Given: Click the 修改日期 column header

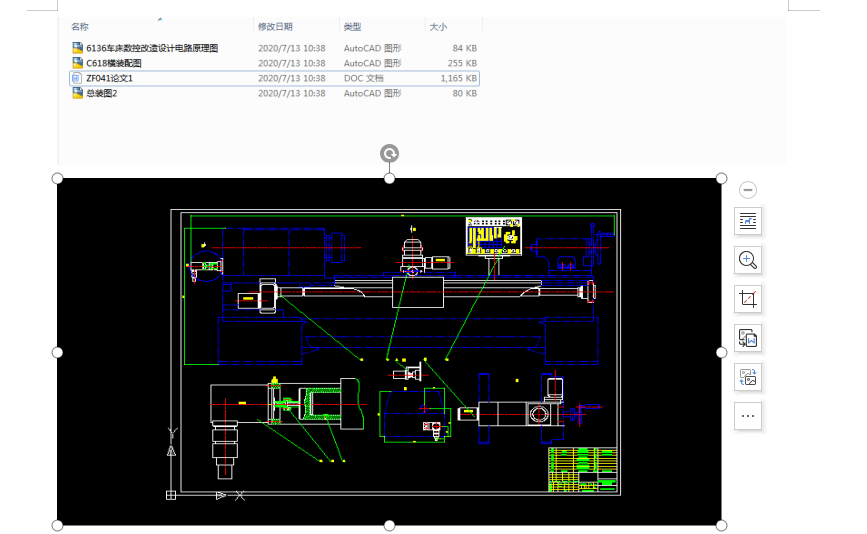Looking at the screenshot, I should click(275, 27).
